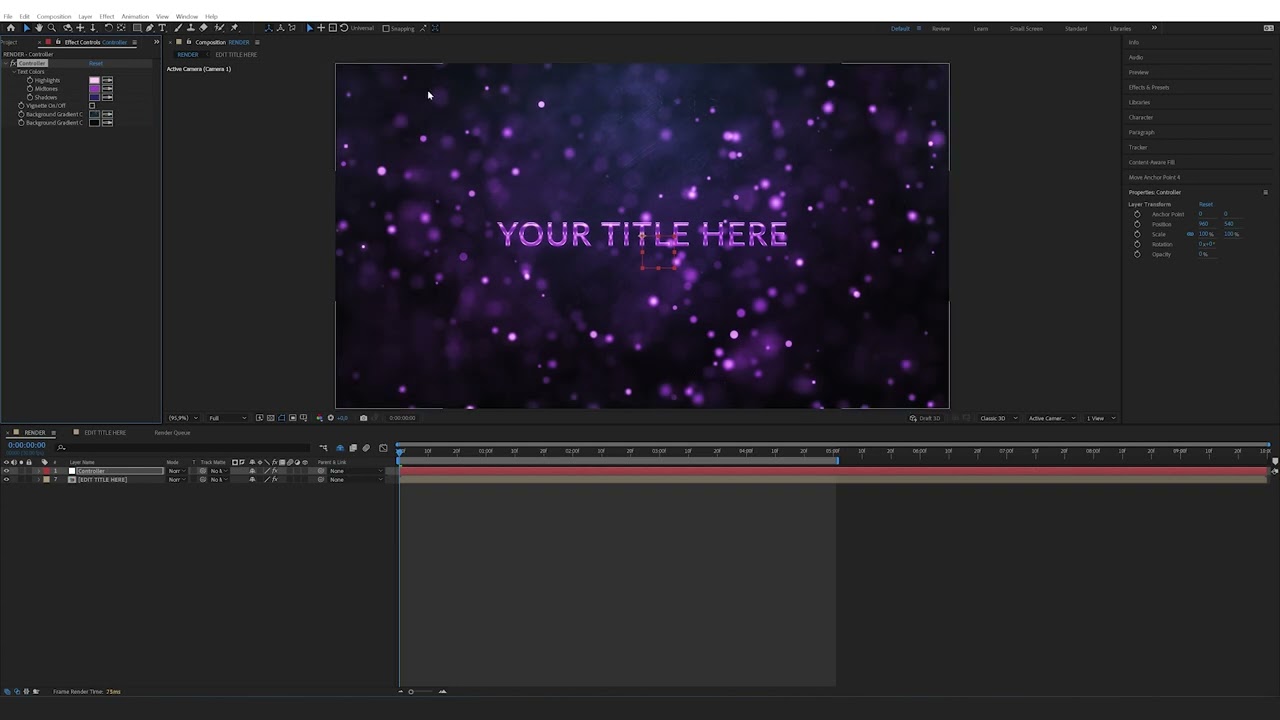This screenshot has height=720, width=1280.
Task: Hide the Controller layer via eye icon
Action: [6, 471]
